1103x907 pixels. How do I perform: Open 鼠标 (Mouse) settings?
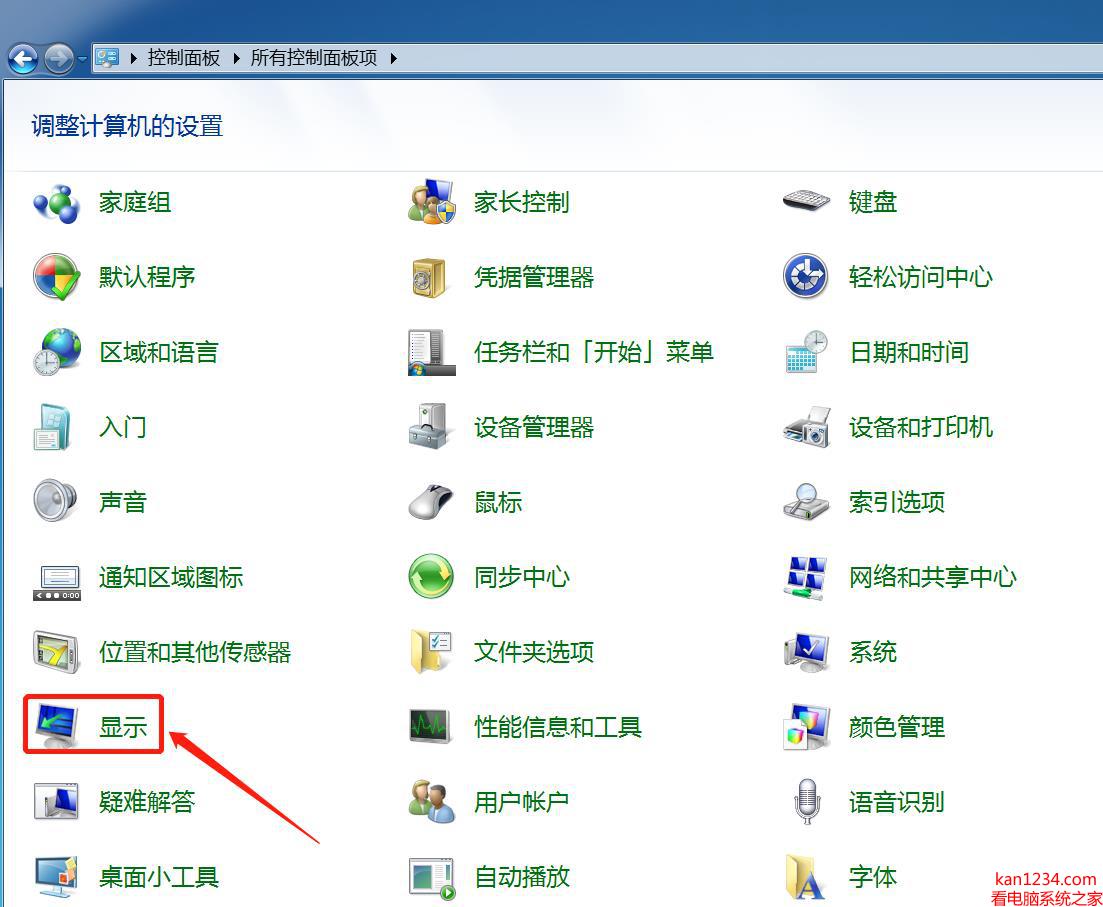(x=497, y=502)
